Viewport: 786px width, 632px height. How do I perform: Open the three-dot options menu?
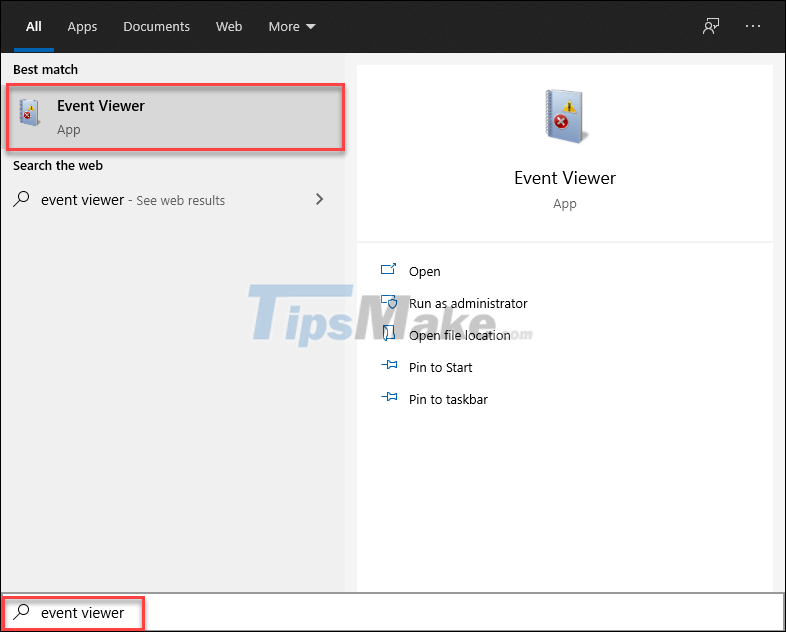(752, 26)
